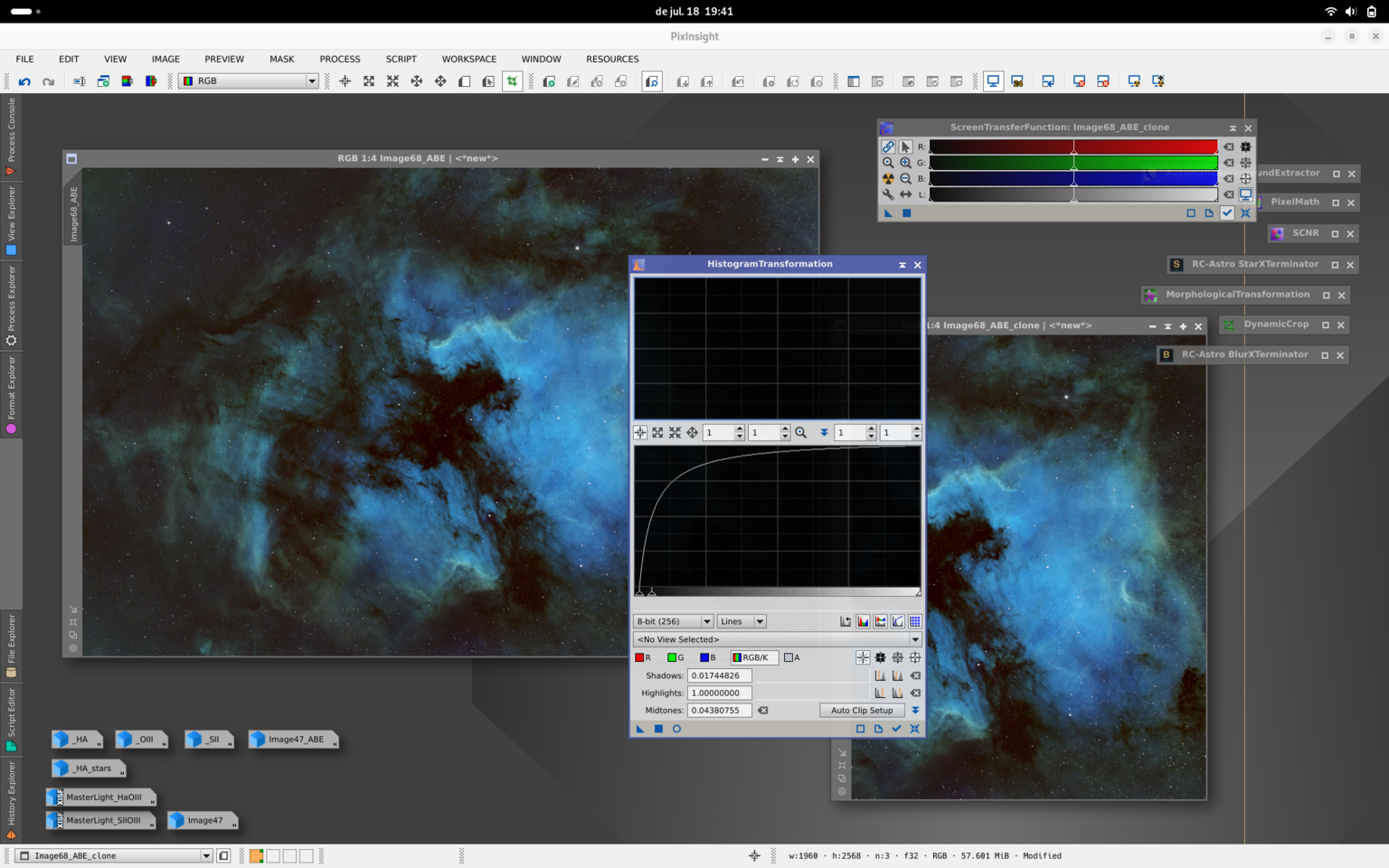Select pan mode arrows in ScreenTransferFunction

point(905,194)
